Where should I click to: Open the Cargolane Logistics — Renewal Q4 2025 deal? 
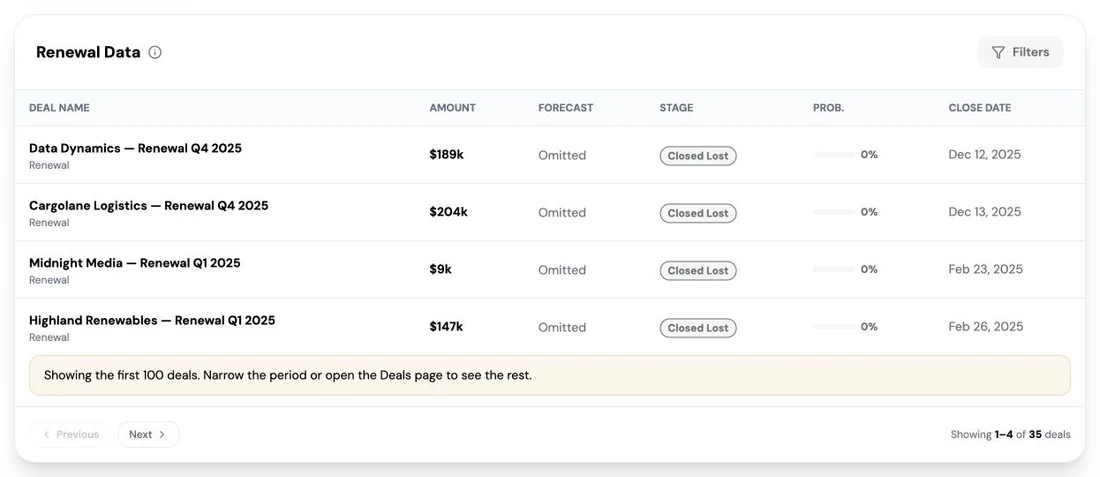pyautogui.click(x=149, y=206)
